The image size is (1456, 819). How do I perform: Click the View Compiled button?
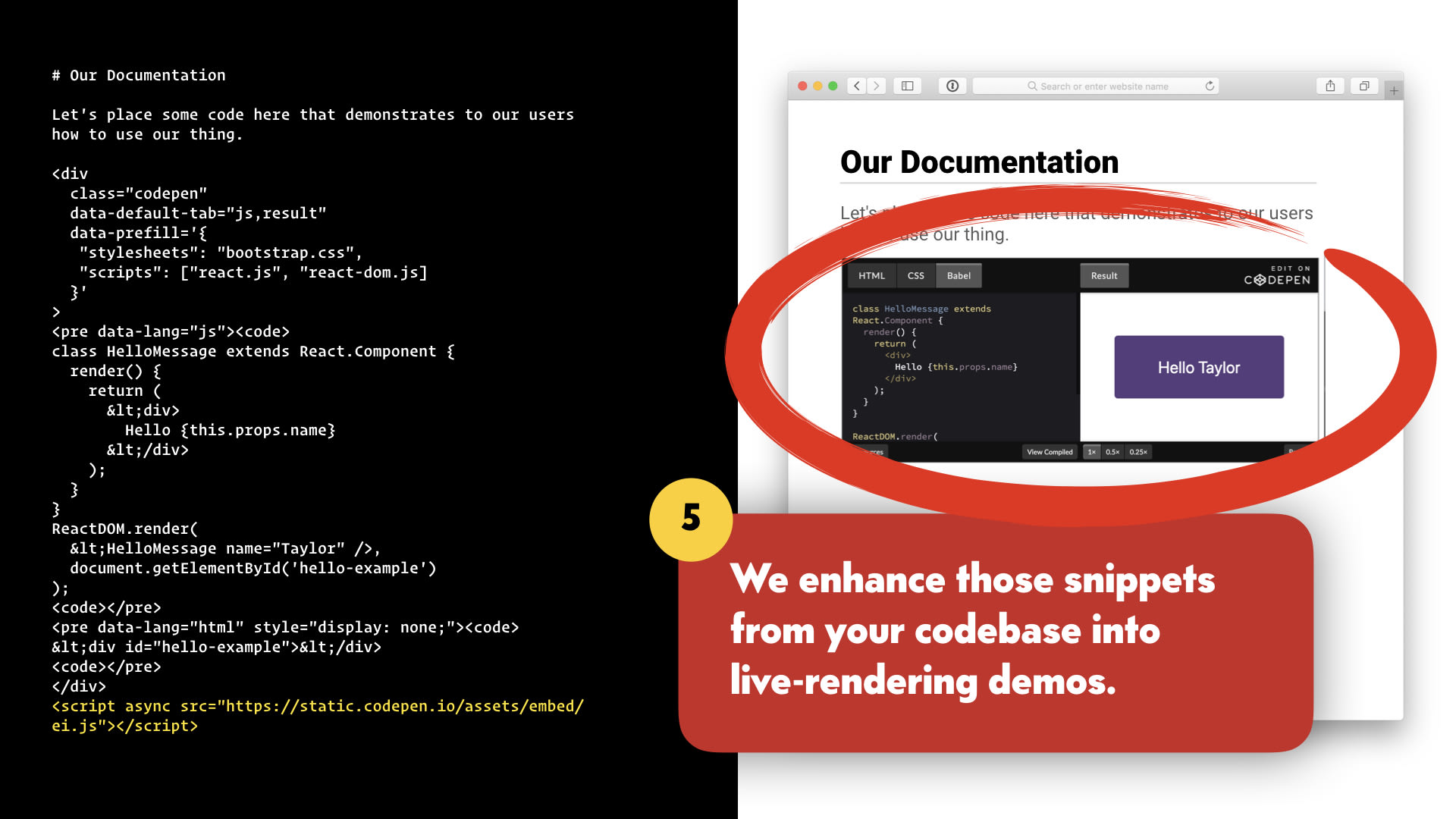1050,452
